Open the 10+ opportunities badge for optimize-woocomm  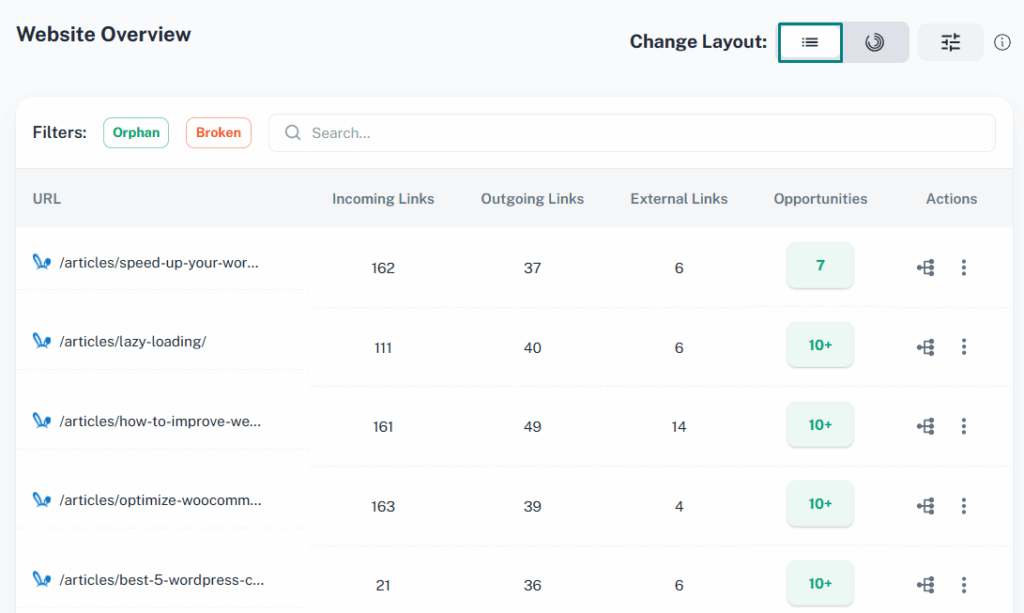click(820, 503)
